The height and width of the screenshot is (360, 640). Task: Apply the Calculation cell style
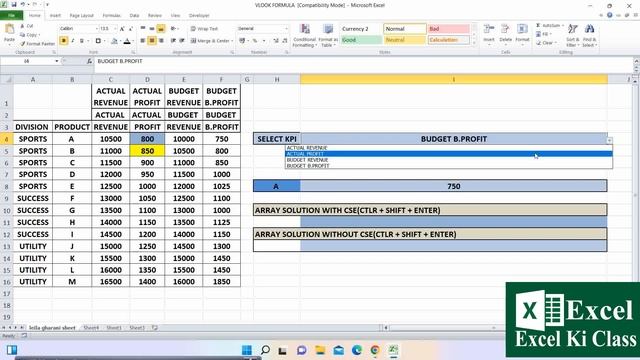point(449,40)
